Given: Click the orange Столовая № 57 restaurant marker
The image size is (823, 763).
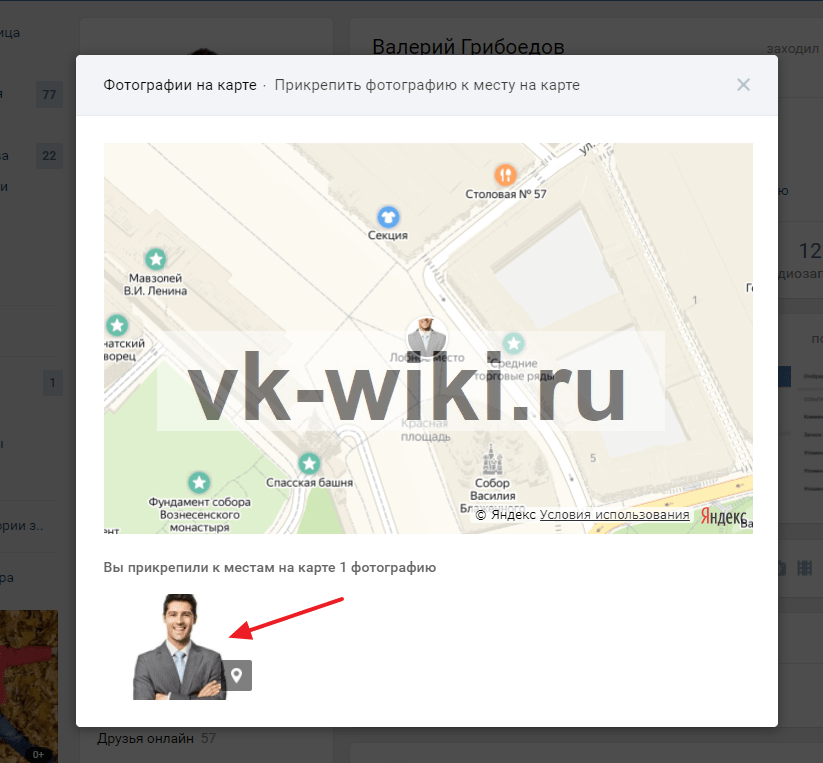Looking at the screenshot, I should coord(506,174).
